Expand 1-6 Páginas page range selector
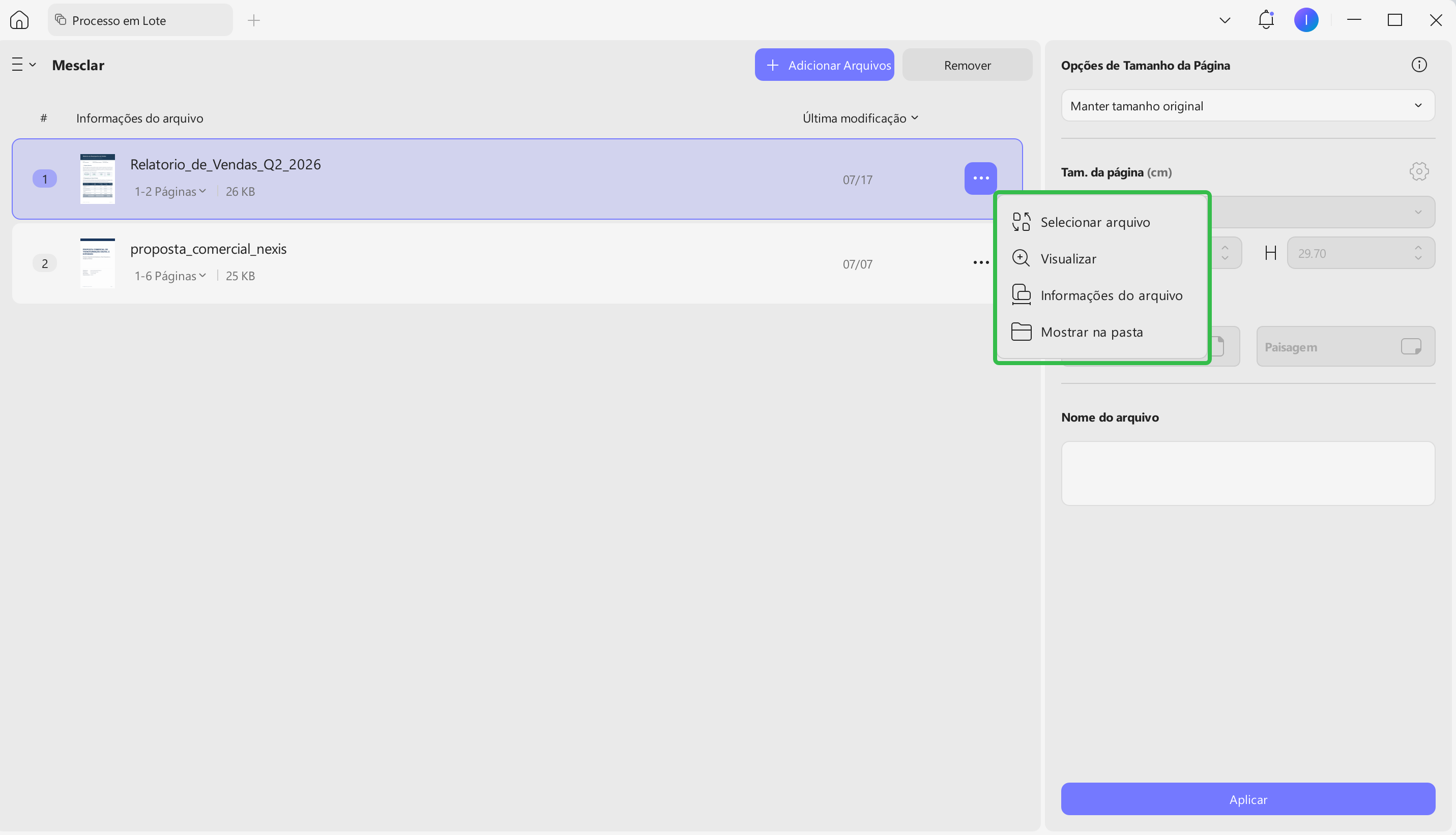 coord(170,276)
